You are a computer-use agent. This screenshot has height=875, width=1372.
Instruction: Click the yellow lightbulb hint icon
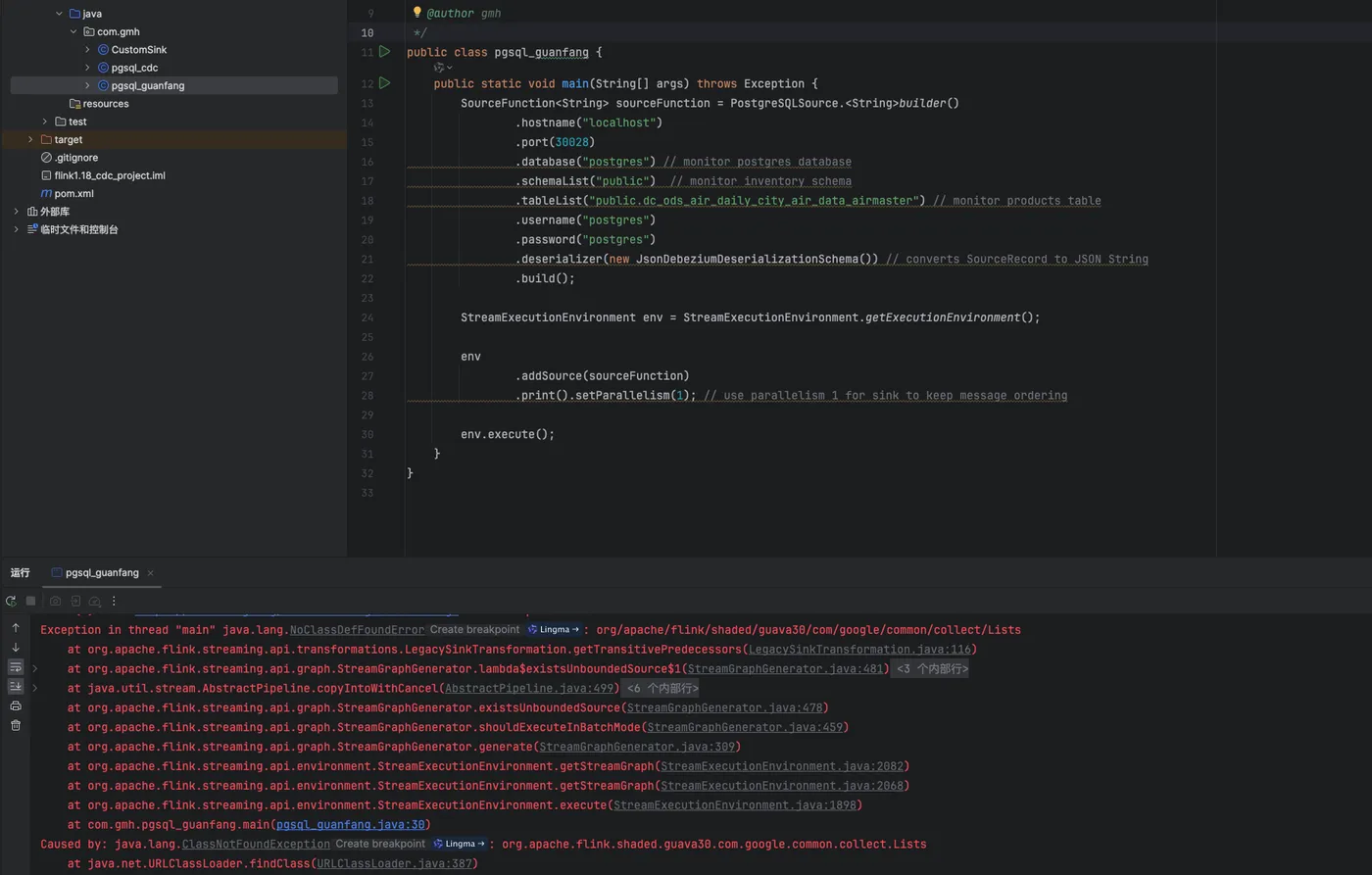[416, 13]
